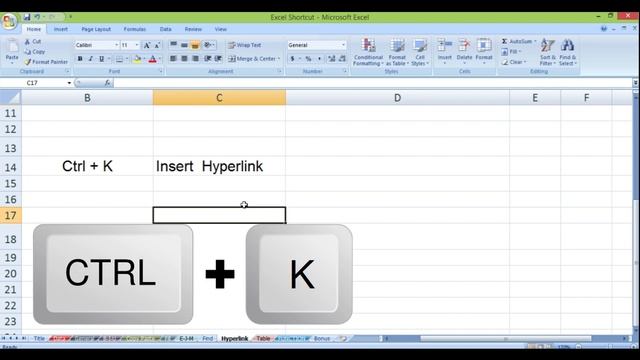Open underline style dropdown arrow
Screen dimensions: 640x360
pos(109,59)
